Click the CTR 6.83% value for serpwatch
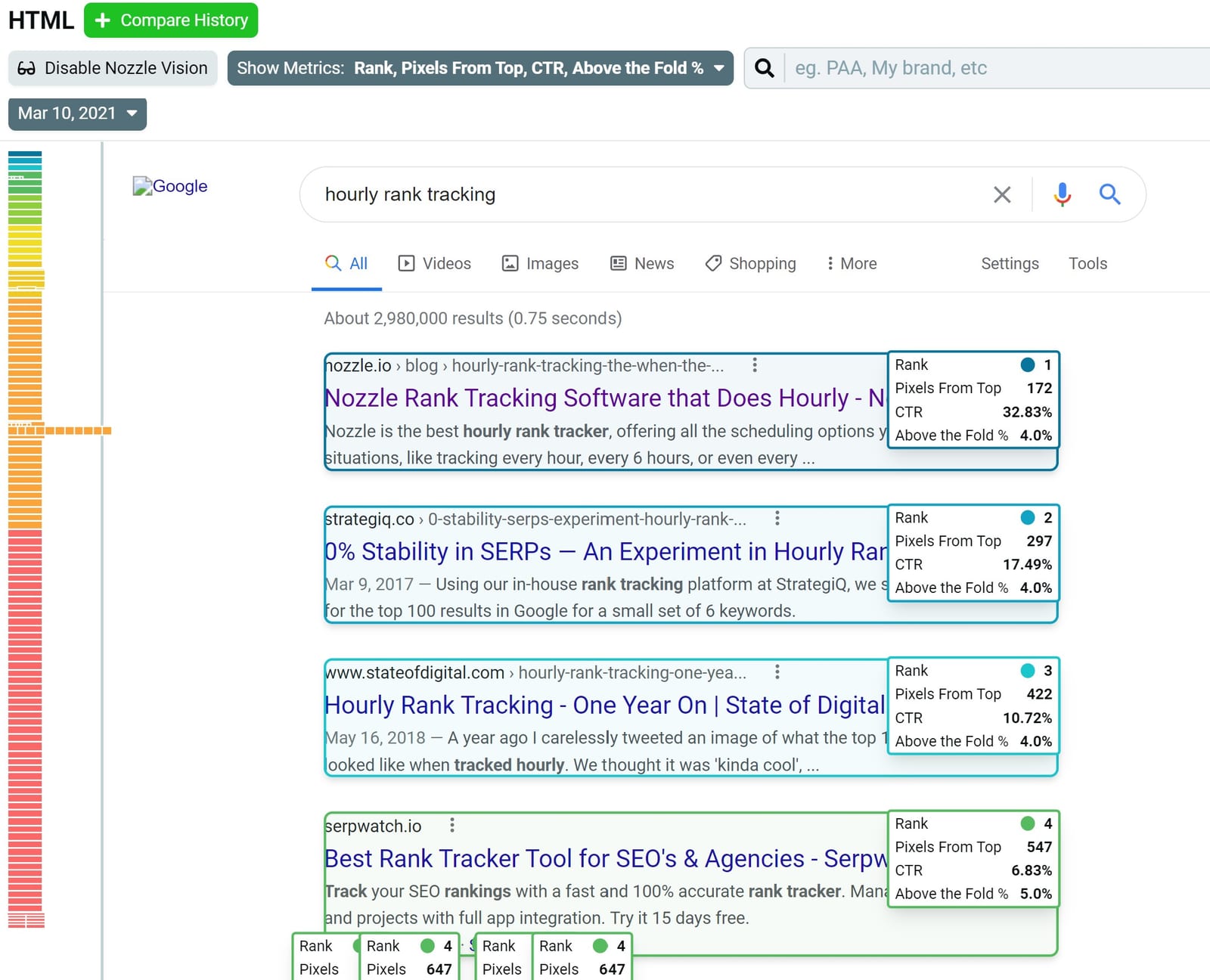The height and width of the screenshot is (980, 1210). 1032,870
